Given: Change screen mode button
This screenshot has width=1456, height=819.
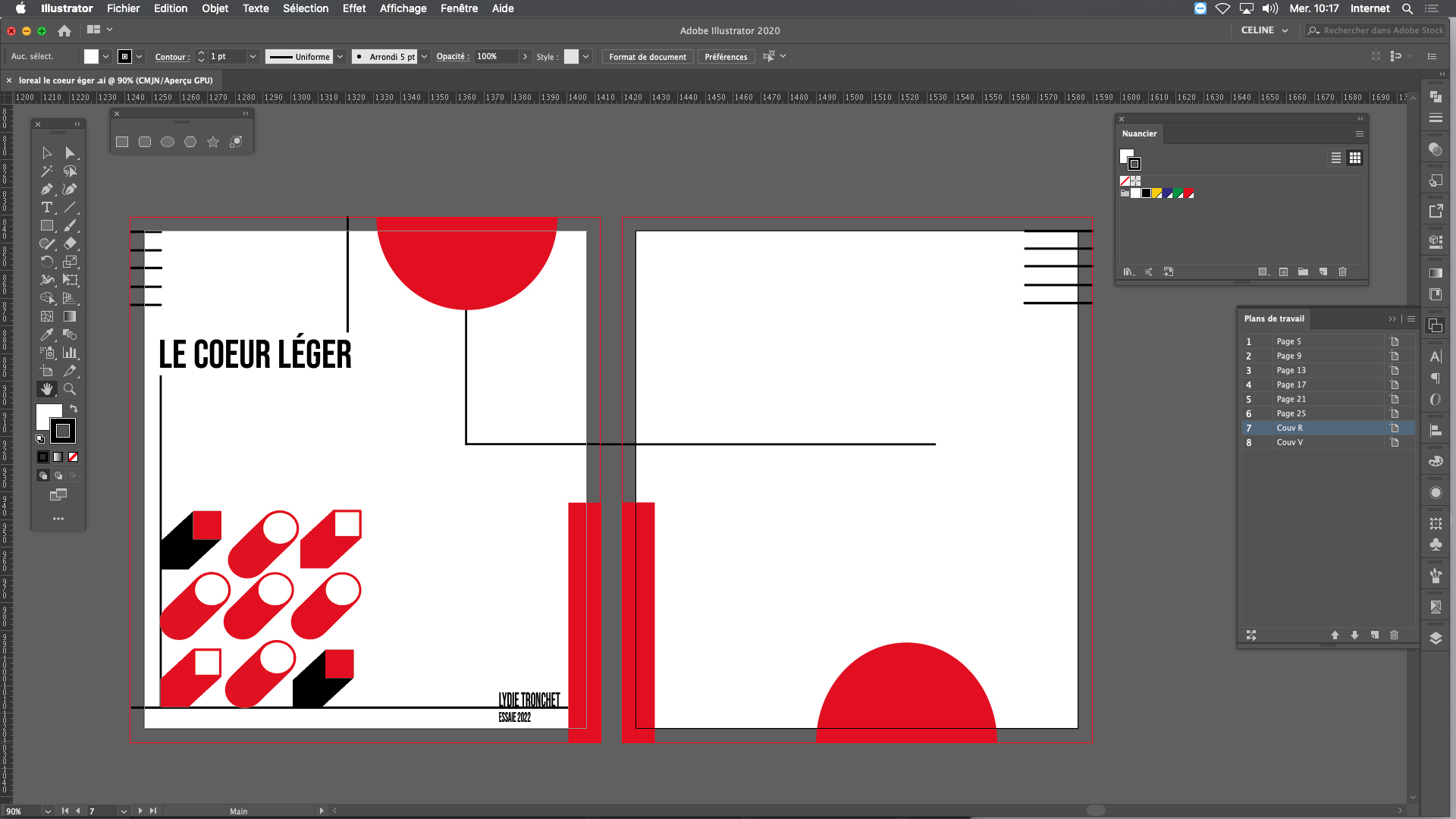Looking at the screenshot, I should [x=58, y=495].
